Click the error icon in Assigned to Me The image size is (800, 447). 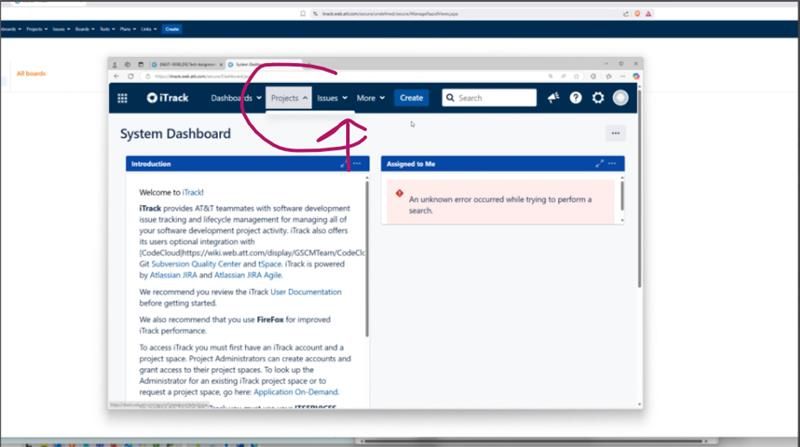coord(399,193)
